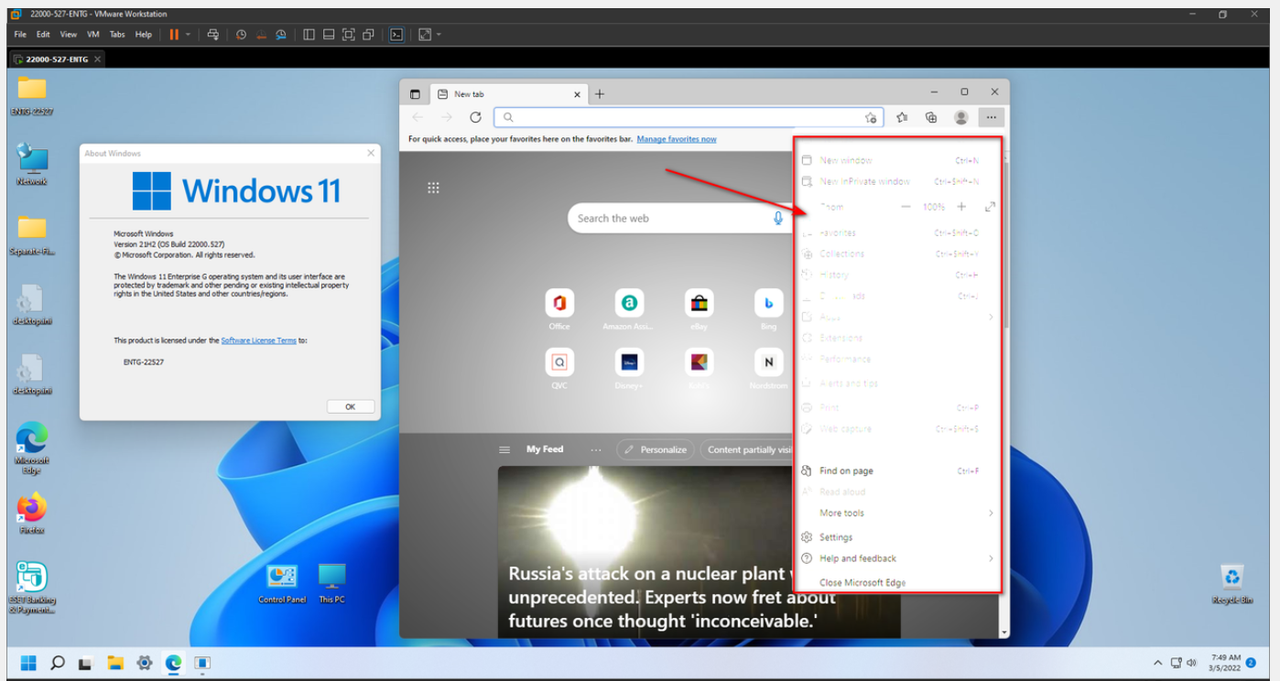Open the snapshot manager icon

point(281,34)
